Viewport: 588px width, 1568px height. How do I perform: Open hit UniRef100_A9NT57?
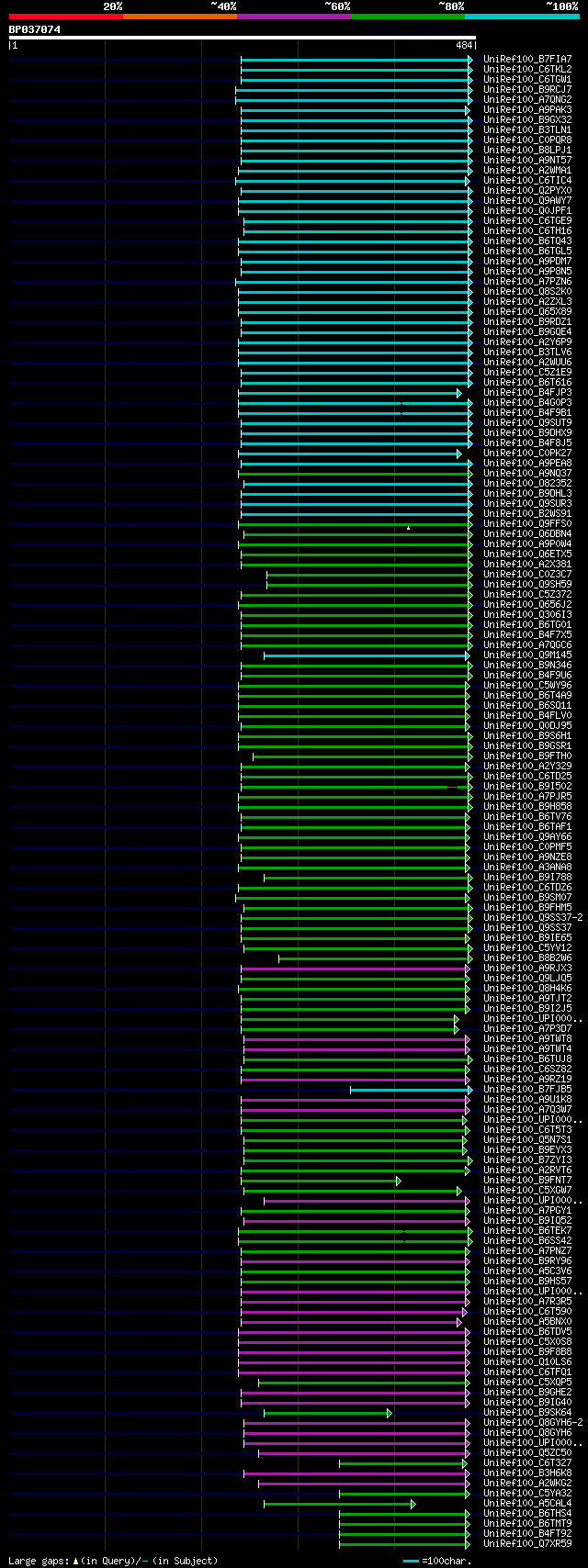(527, 161)
